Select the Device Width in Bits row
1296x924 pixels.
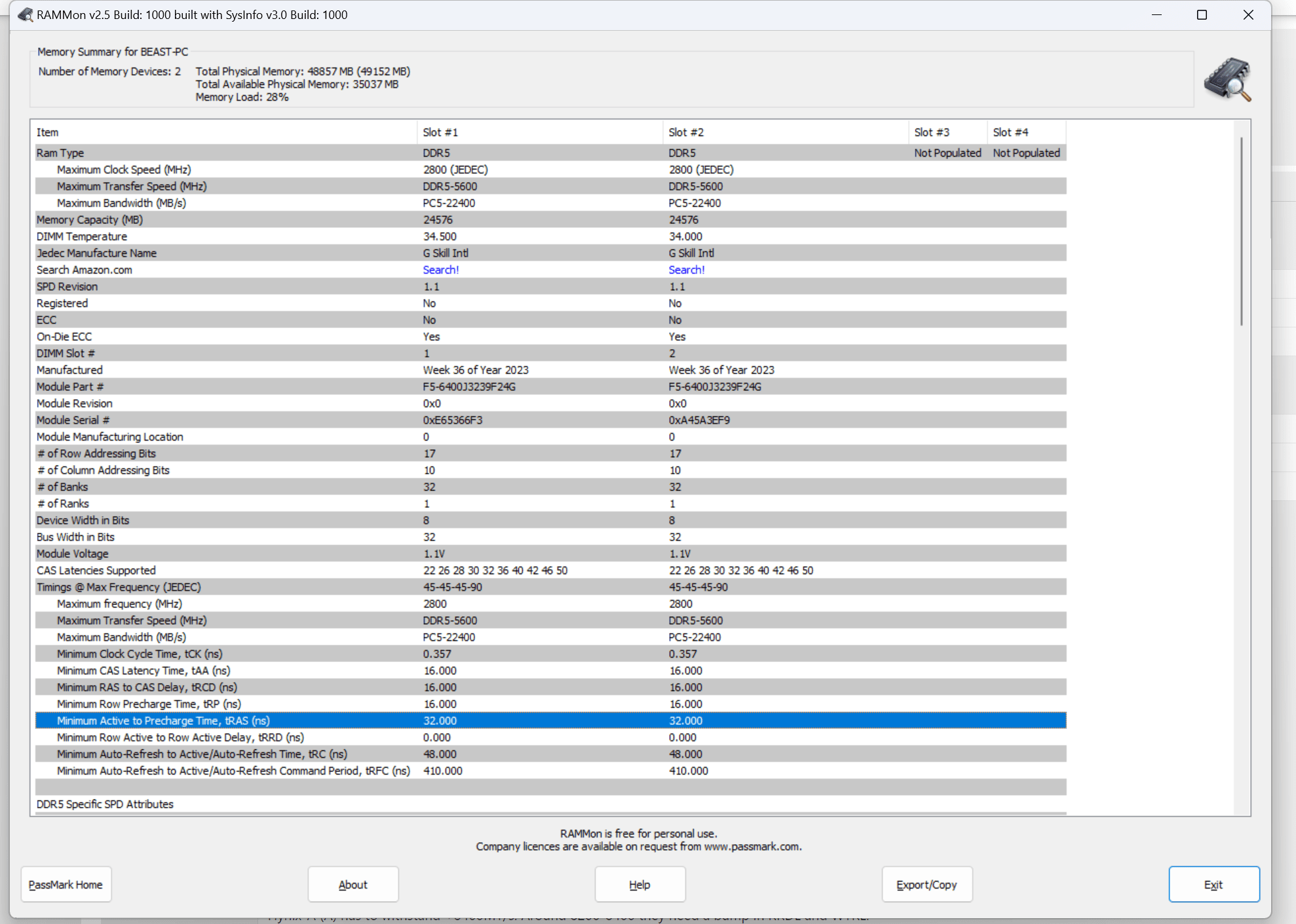(x=550, y=520)
